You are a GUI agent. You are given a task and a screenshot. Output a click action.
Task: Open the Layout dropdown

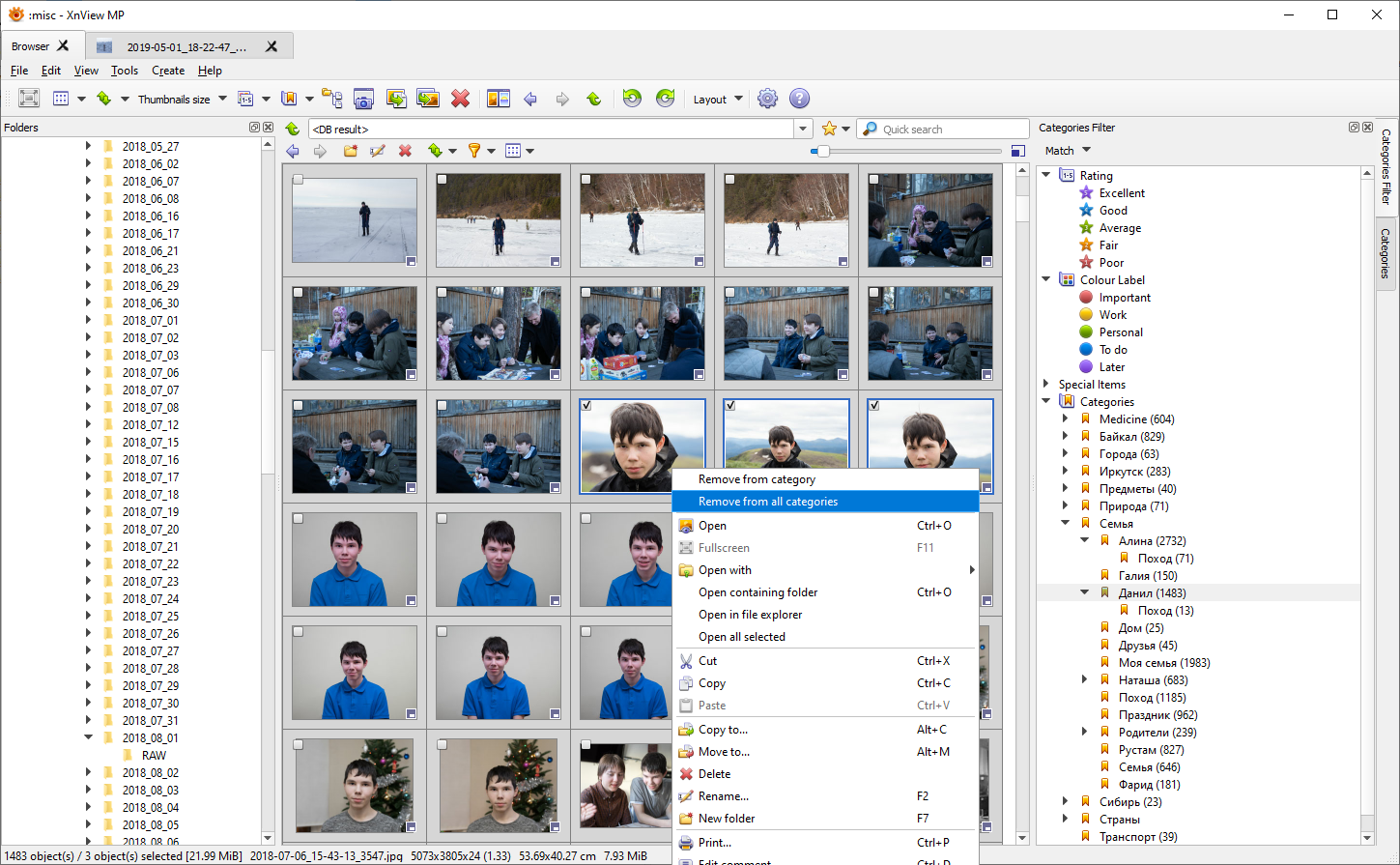pos(718,100)
